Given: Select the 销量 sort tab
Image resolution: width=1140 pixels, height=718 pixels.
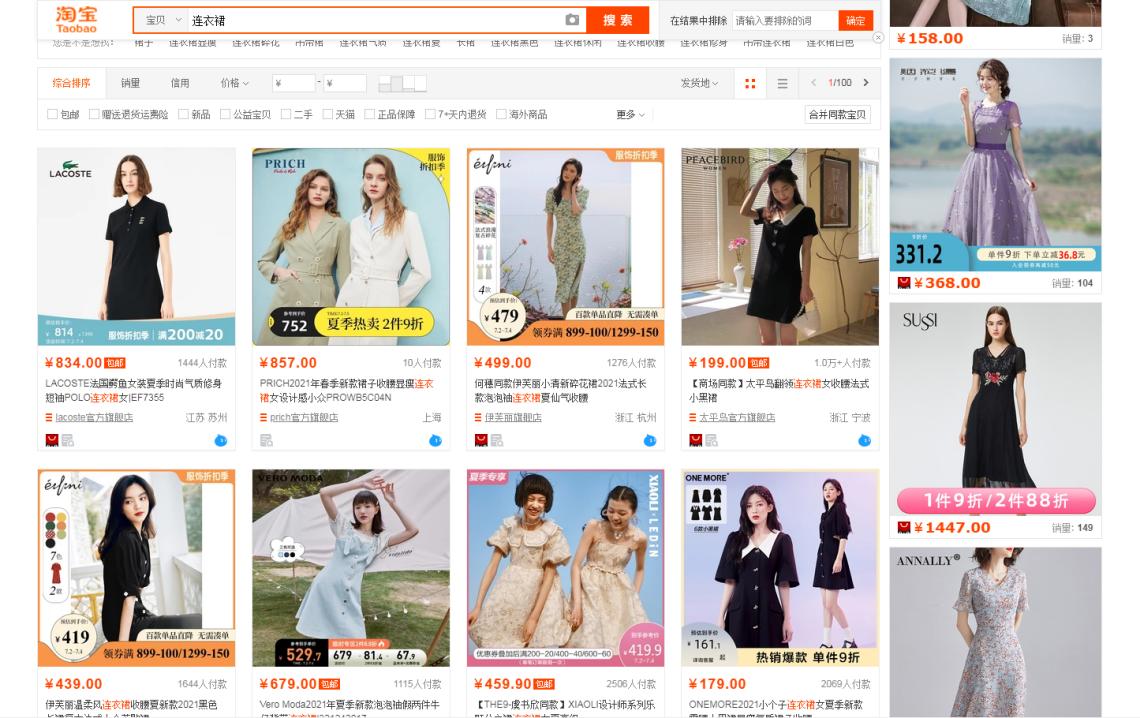Looking at the screenshot, I should tap(130, 84).
